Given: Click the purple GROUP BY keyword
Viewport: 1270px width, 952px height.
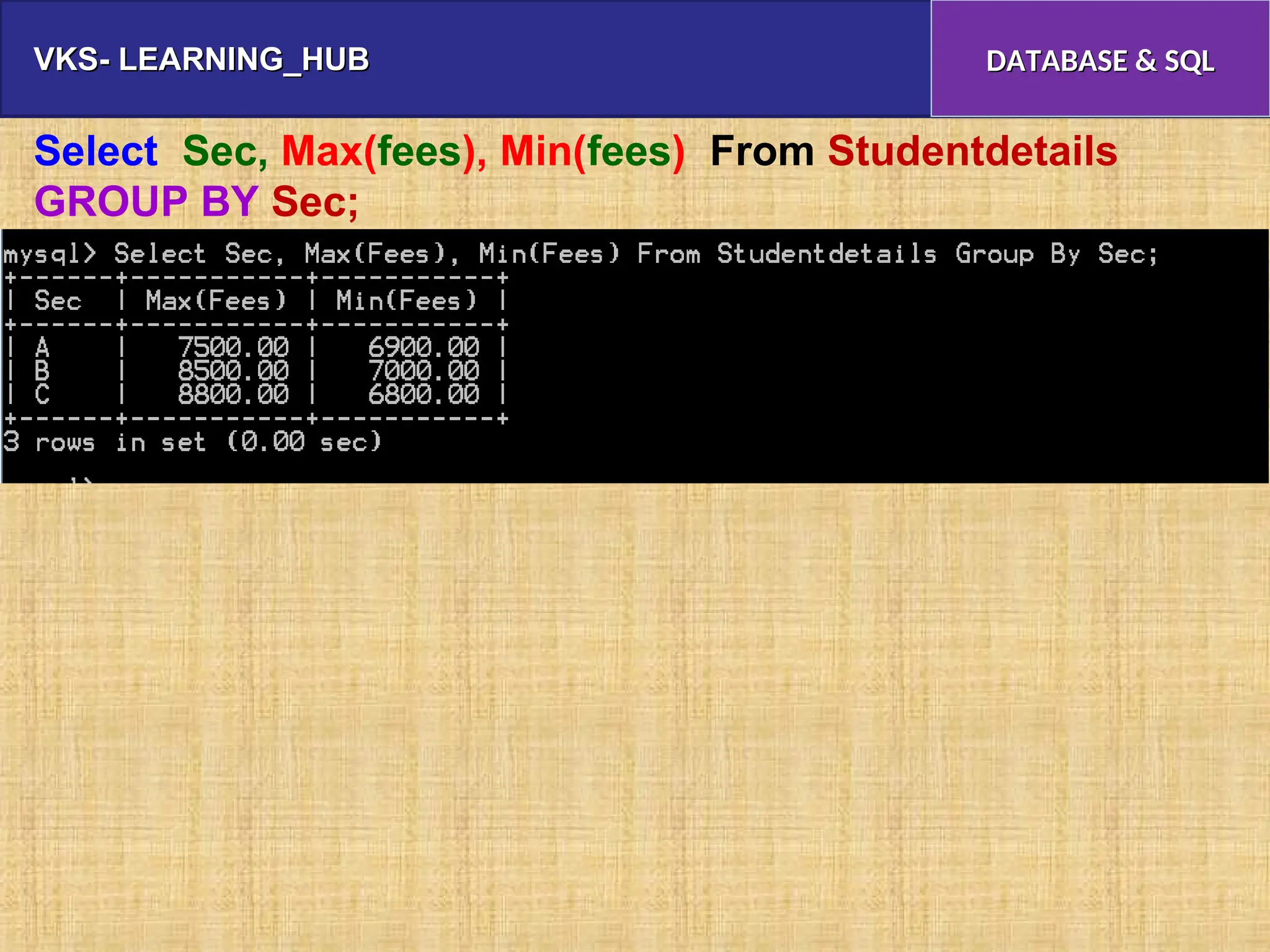Looking at the screenshot, I should (x=146, y=201).
